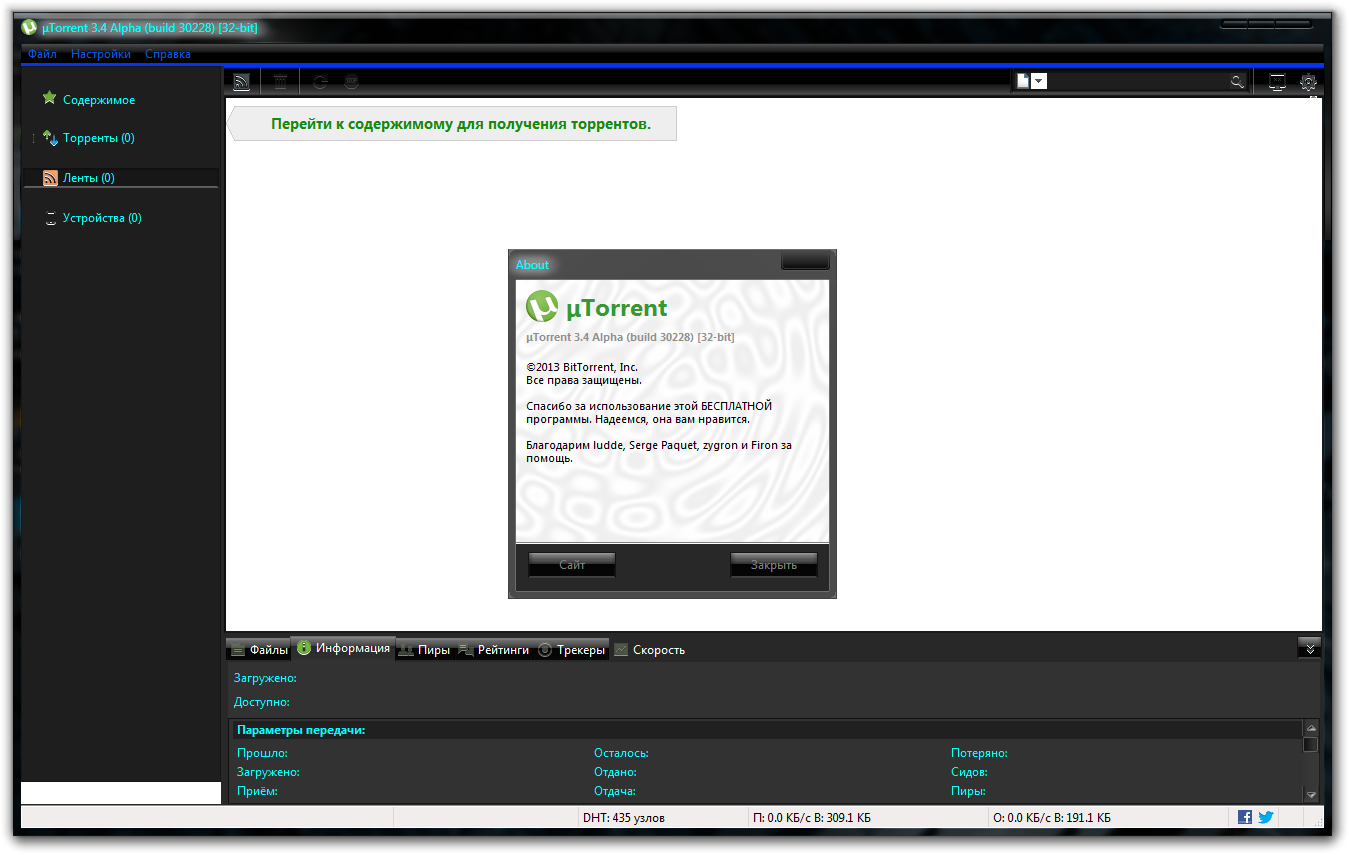Image resolution: width=1349 pixels, height=855 pixels.
Task: Click the magnifier search icon
Action: point(1237,82)
